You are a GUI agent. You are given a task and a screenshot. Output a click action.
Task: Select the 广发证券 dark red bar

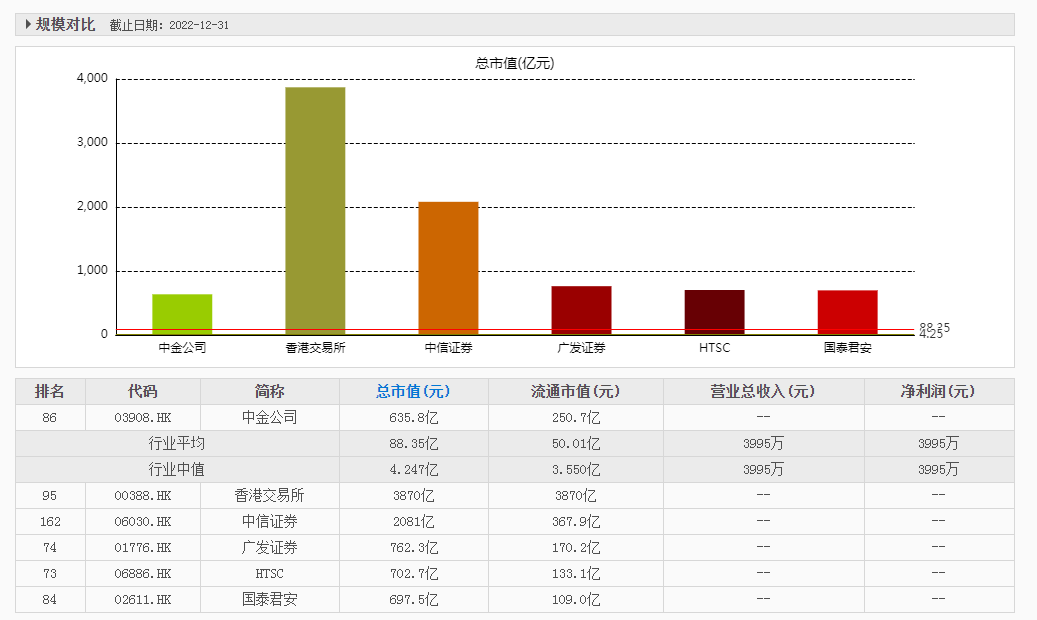581,310
